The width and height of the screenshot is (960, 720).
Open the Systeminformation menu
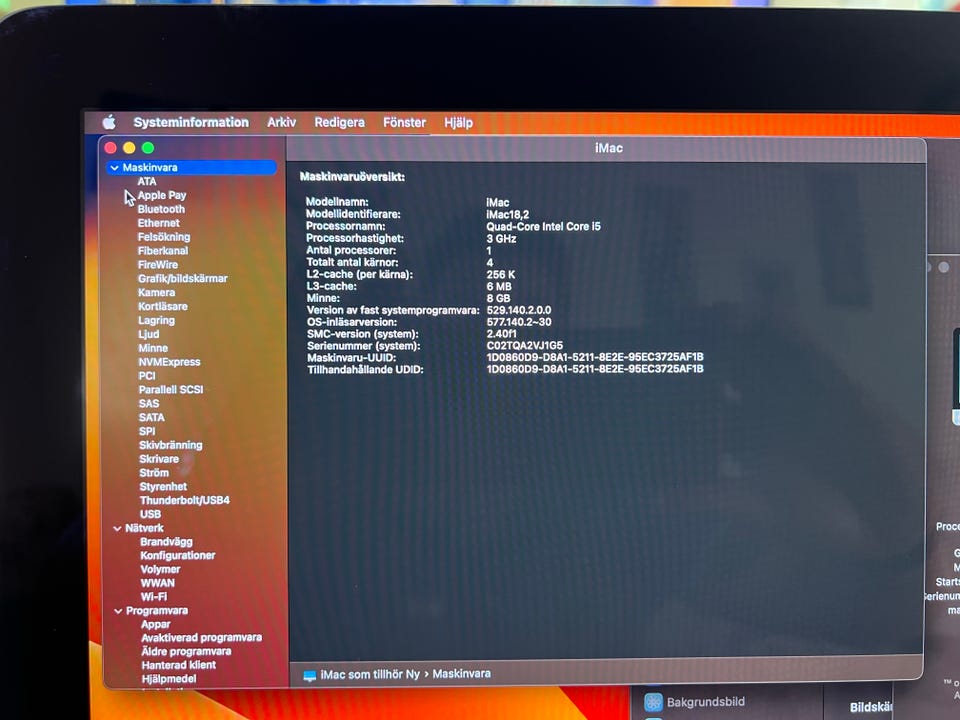[191, 122]
